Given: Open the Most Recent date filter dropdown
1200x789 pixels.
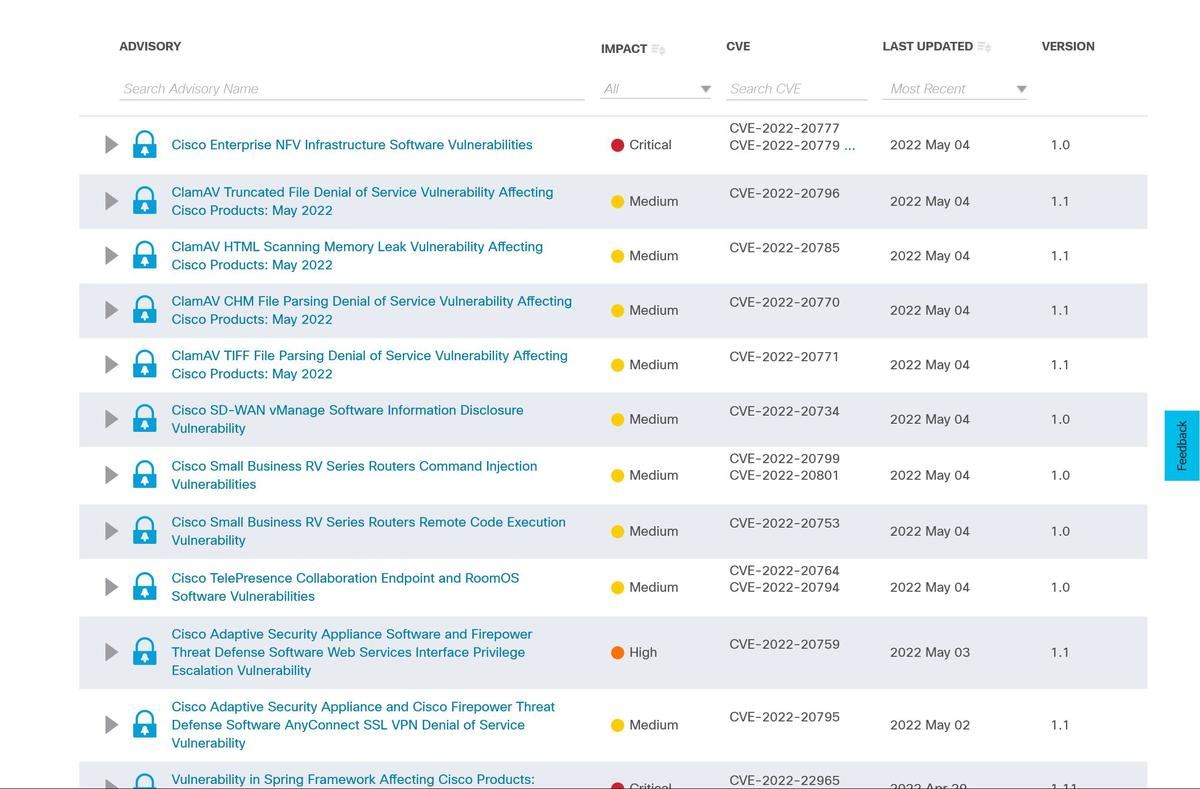Looking at the screenshot, I should (x=957, y=89).
